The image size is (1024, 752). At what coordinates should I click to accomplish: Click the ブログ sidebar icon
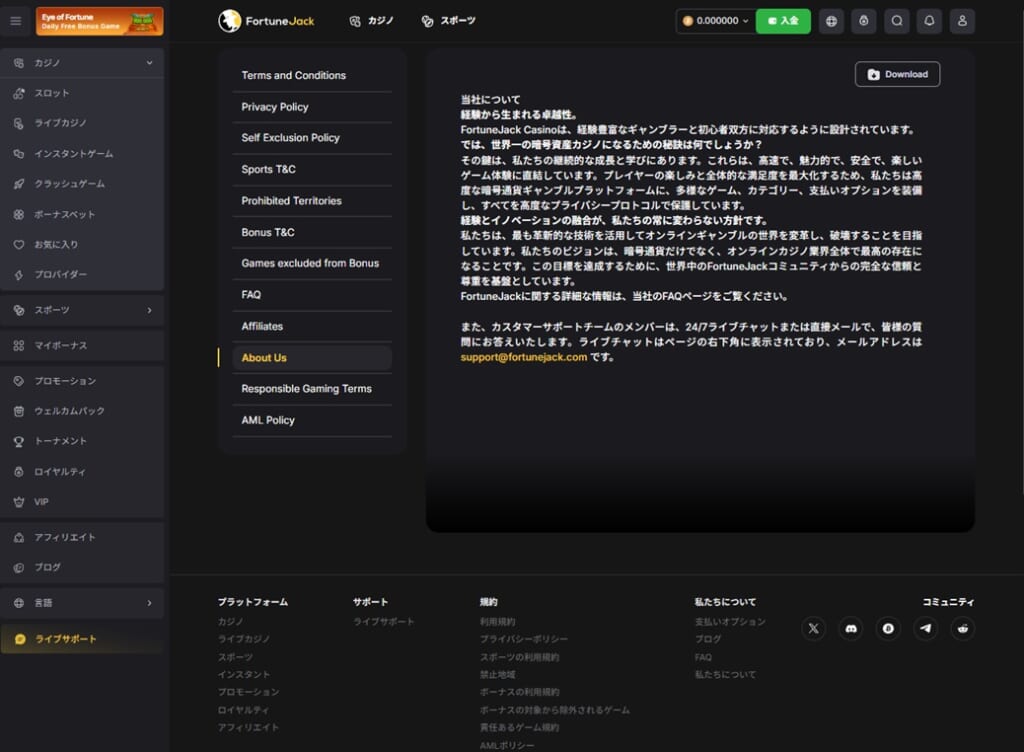coord(19,568)
